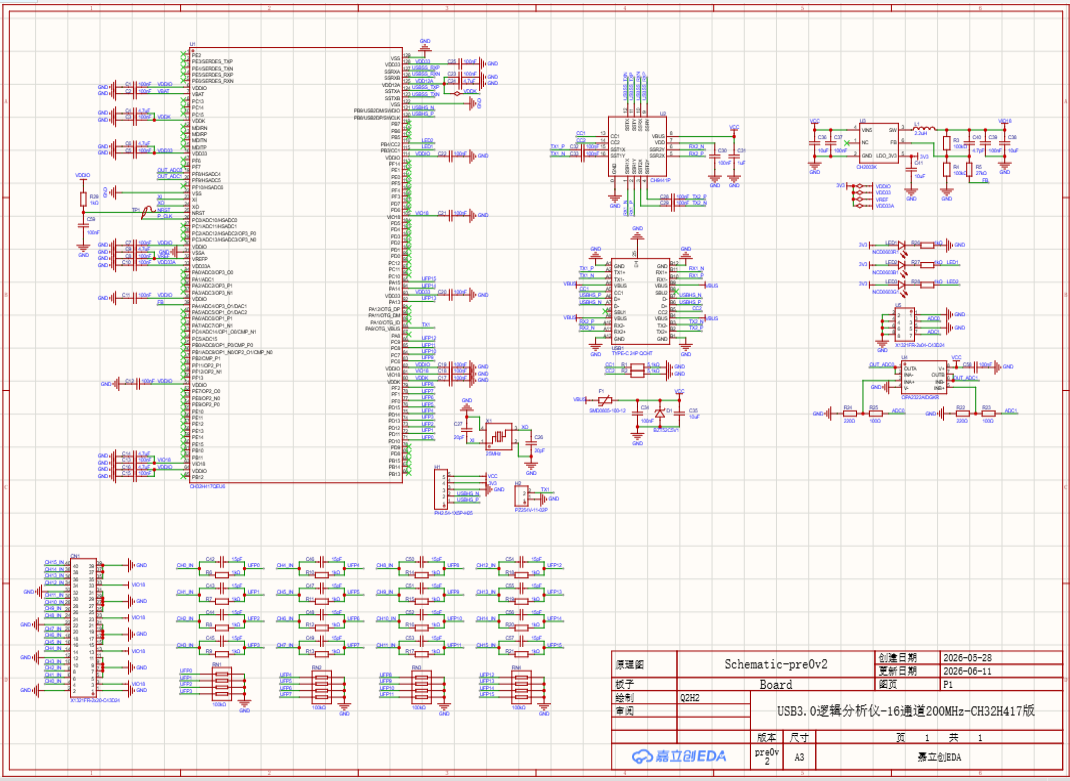Select the H2 two-pin header symbol

point(523,495)
